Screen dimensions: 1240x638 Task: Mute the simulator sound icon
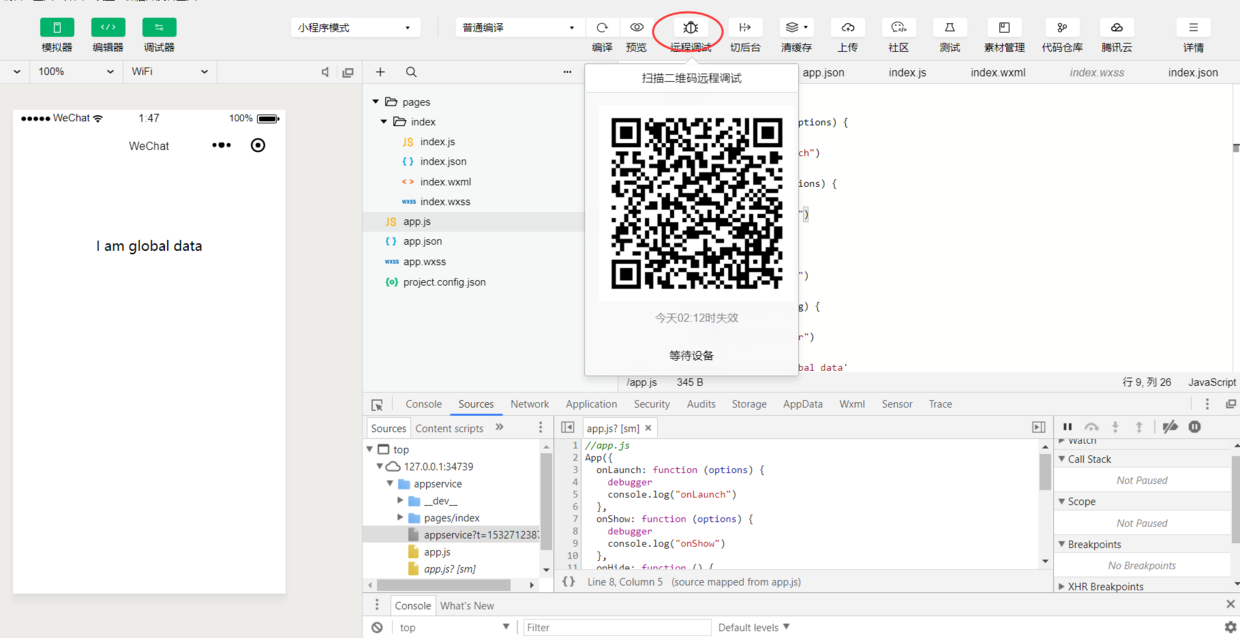click(325, 72)
